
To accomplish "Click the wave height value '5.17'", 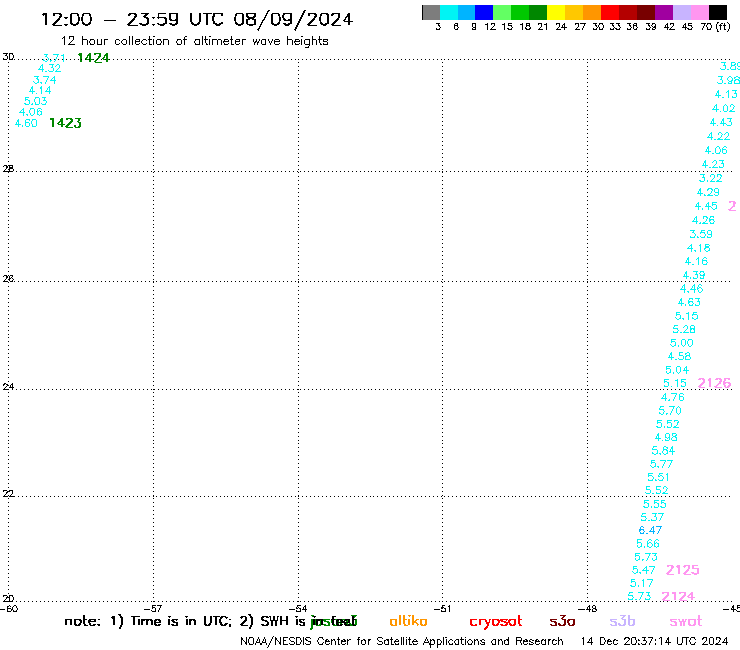I will 642,583.
